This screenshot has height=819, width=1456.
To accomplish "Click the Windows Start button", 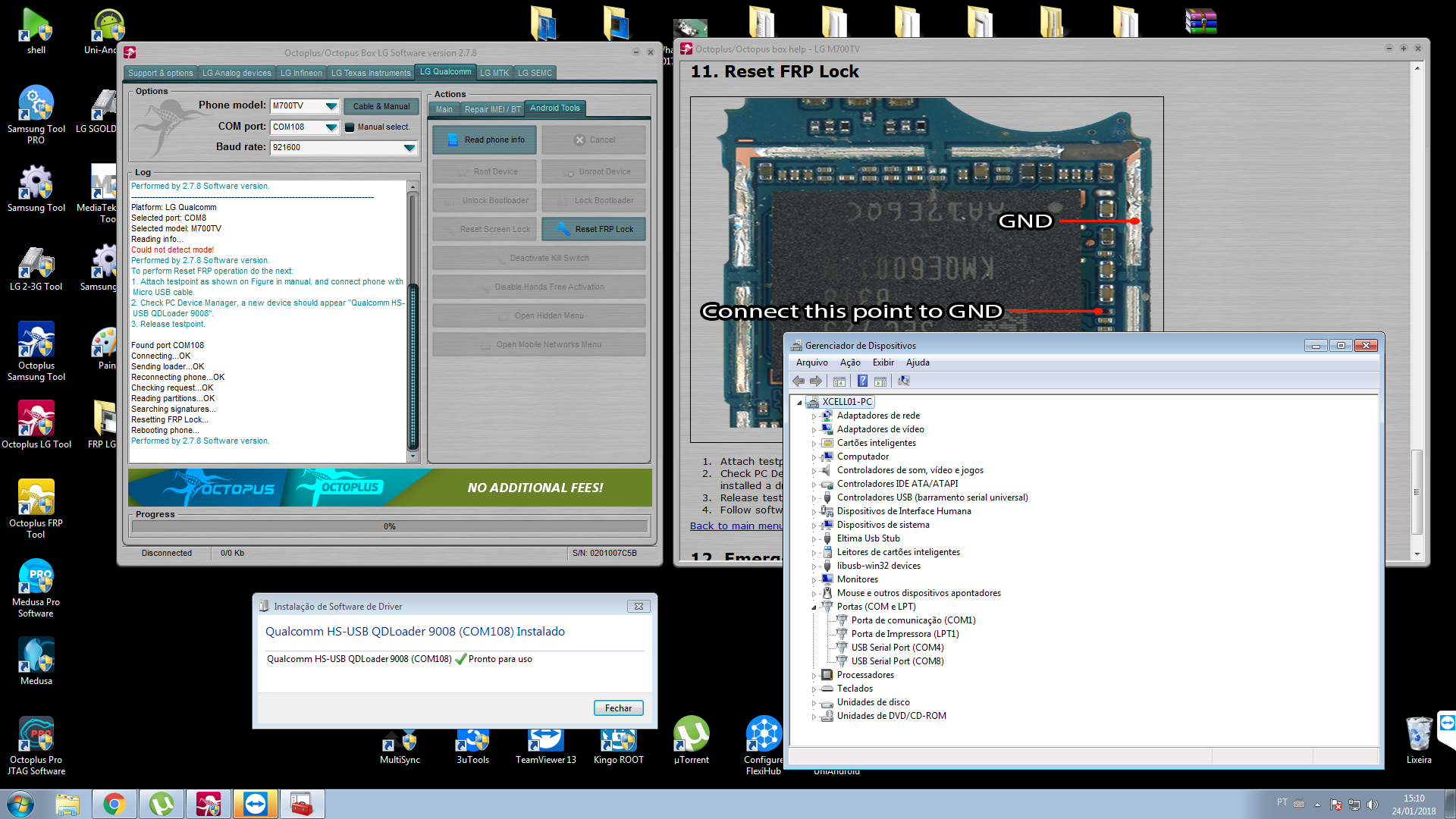I will point(21,804).
